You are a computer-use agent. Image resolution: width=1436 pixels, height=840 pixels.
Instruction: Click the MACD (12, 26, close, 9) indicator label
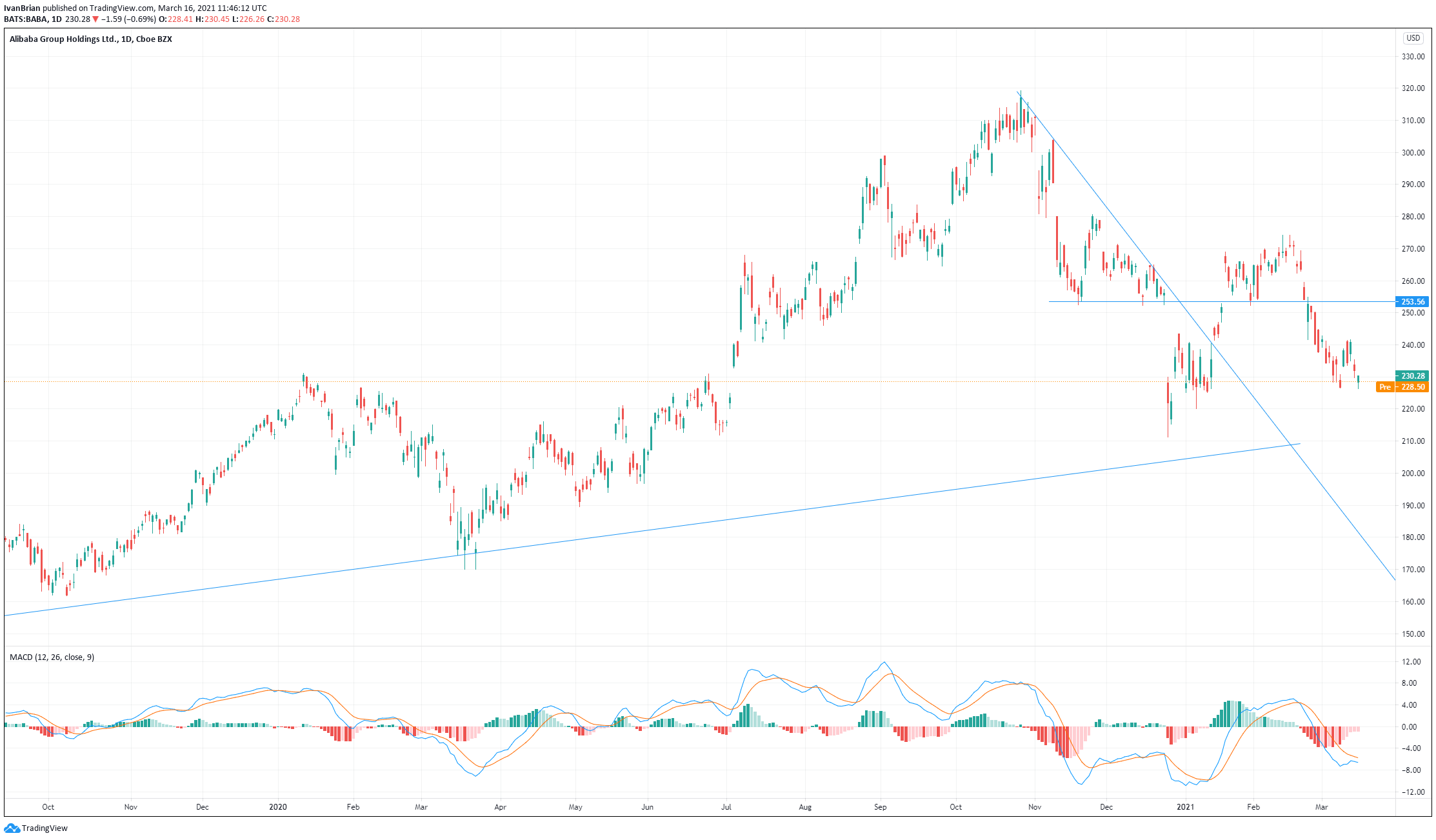(x=52, y=657)
